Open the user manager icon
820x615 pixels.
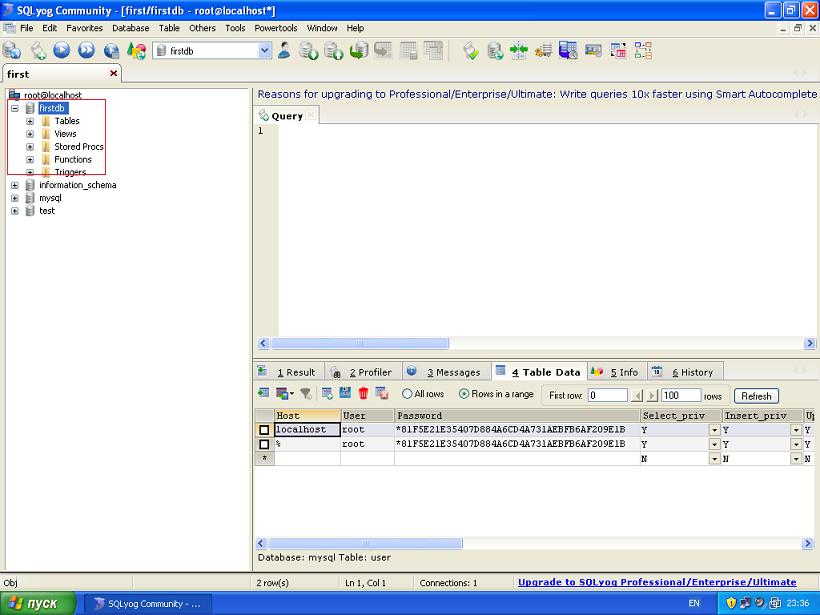coord(284,51)
